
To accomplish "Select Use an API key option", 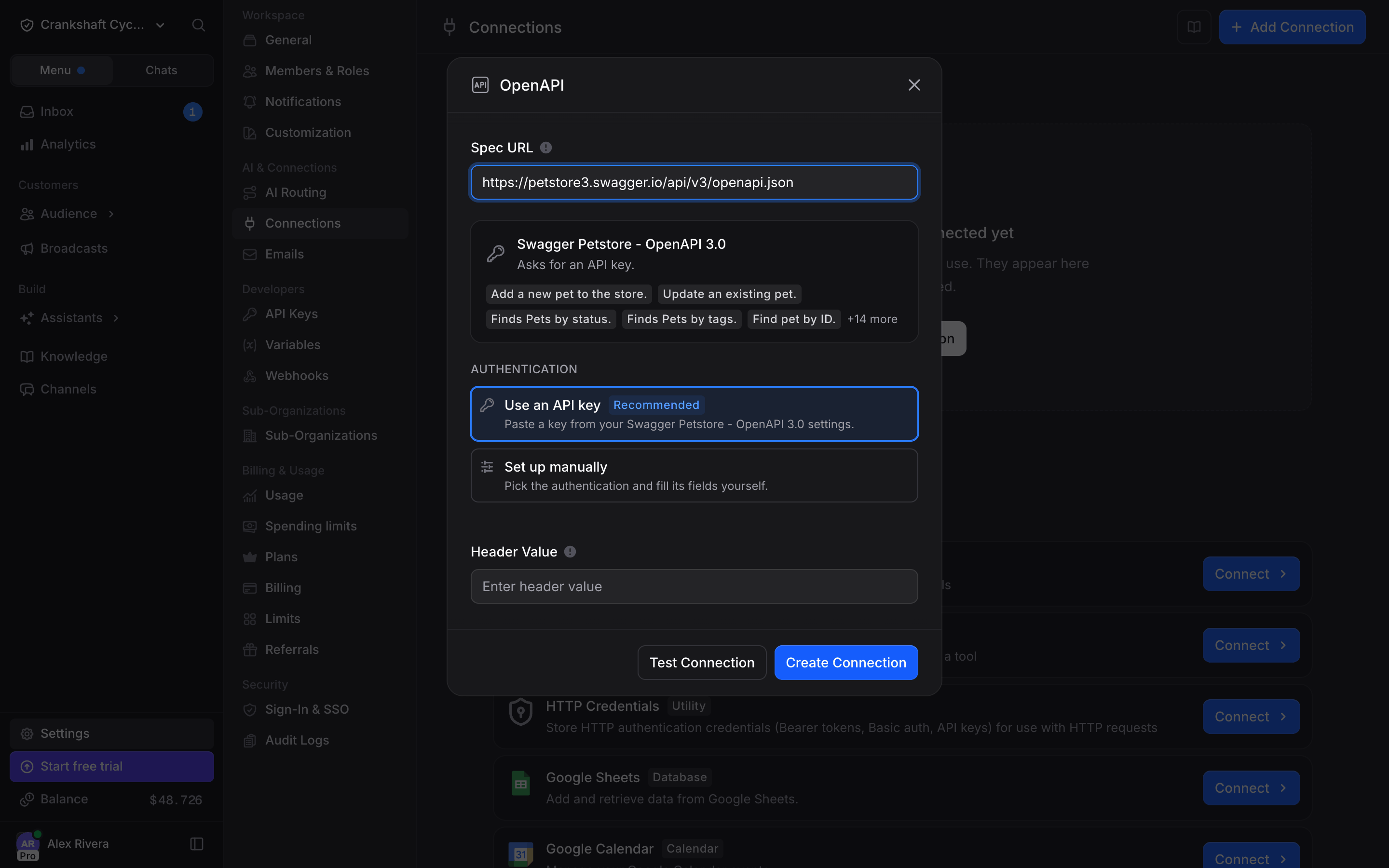I will tap(694, 414).
